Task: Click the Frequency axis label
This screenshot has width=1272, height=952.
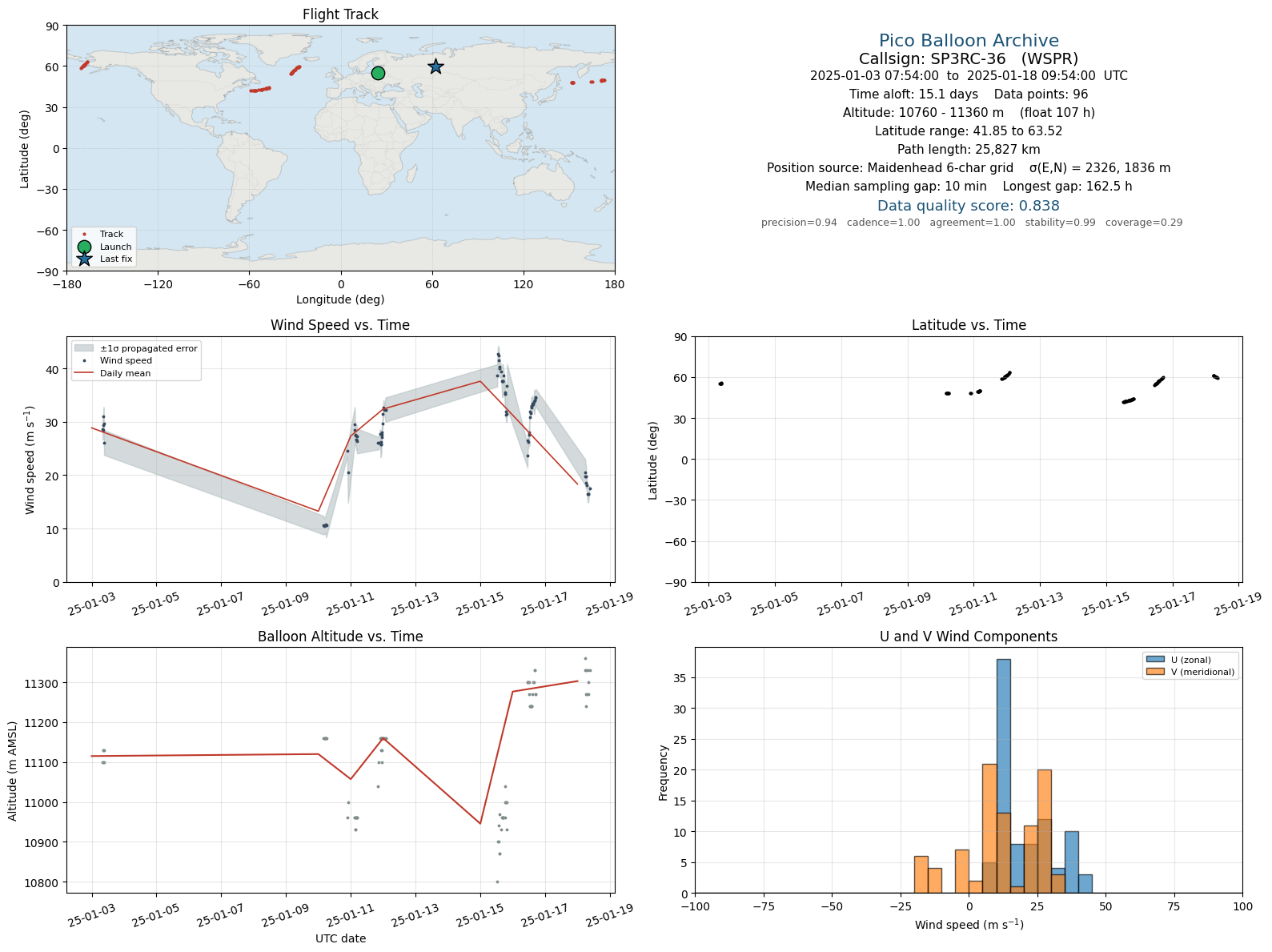Action: [x=664, y=773]
